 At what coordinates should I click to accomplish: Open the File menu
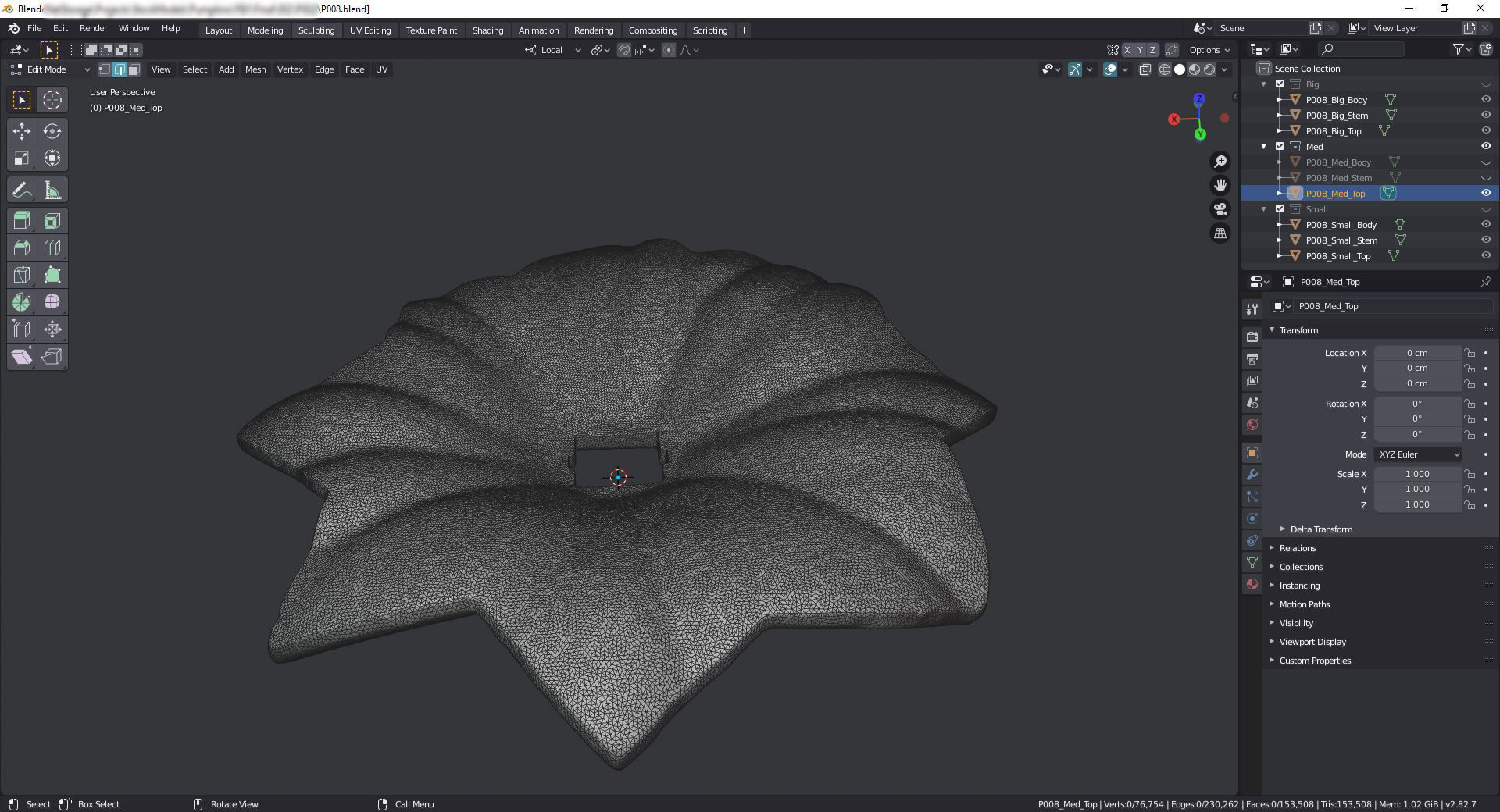(x=34, y=28)
